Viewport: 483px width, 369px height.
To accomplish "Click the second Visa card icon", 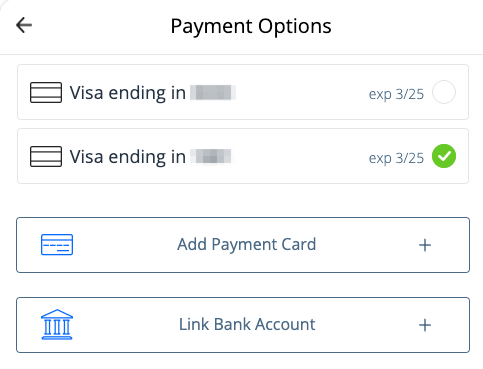I will (46, 156).
